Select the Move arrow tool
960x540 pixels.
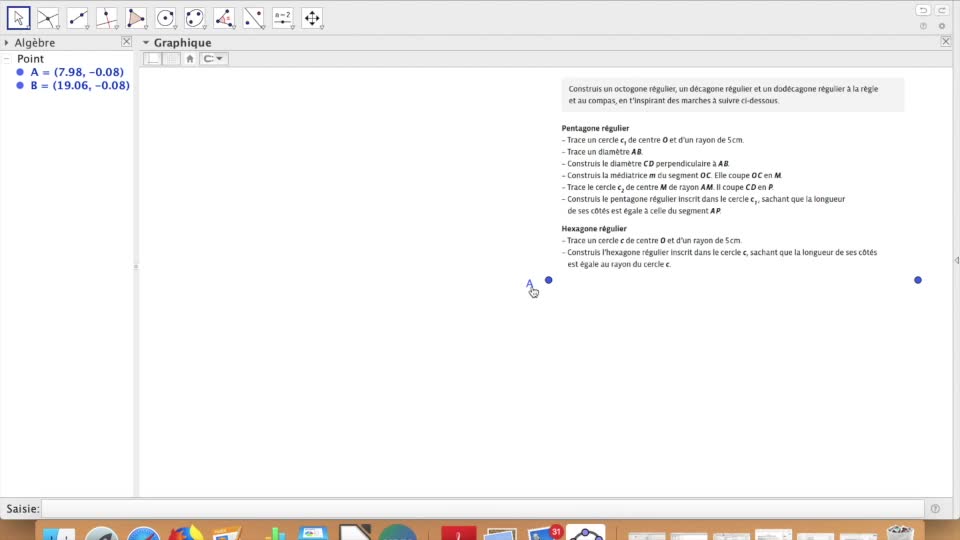coord(19,17)
